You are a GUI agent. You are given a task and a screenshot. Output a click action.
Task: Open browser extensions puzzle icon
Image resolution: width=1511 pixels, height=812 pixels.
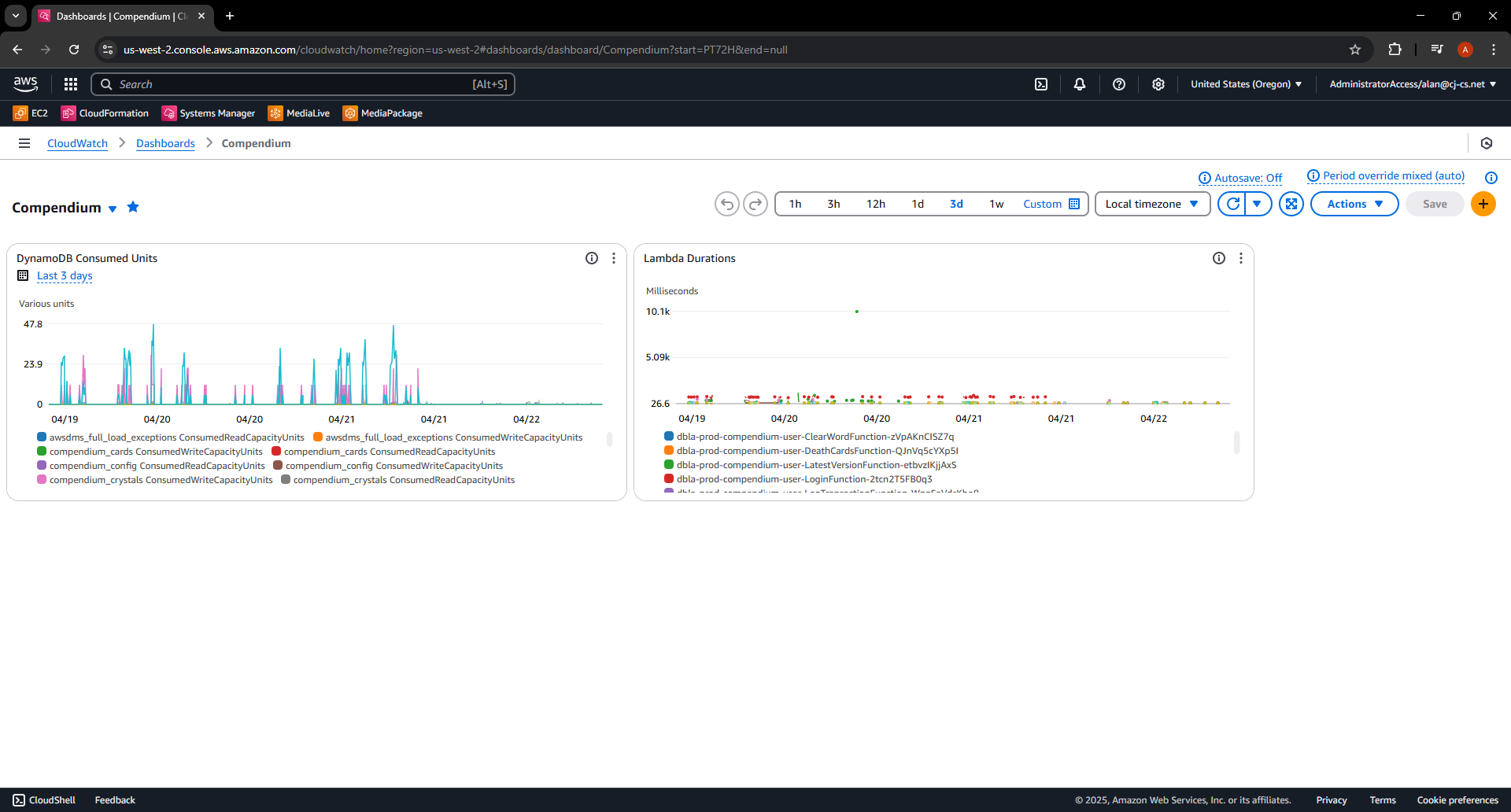tap(1395, 50)
